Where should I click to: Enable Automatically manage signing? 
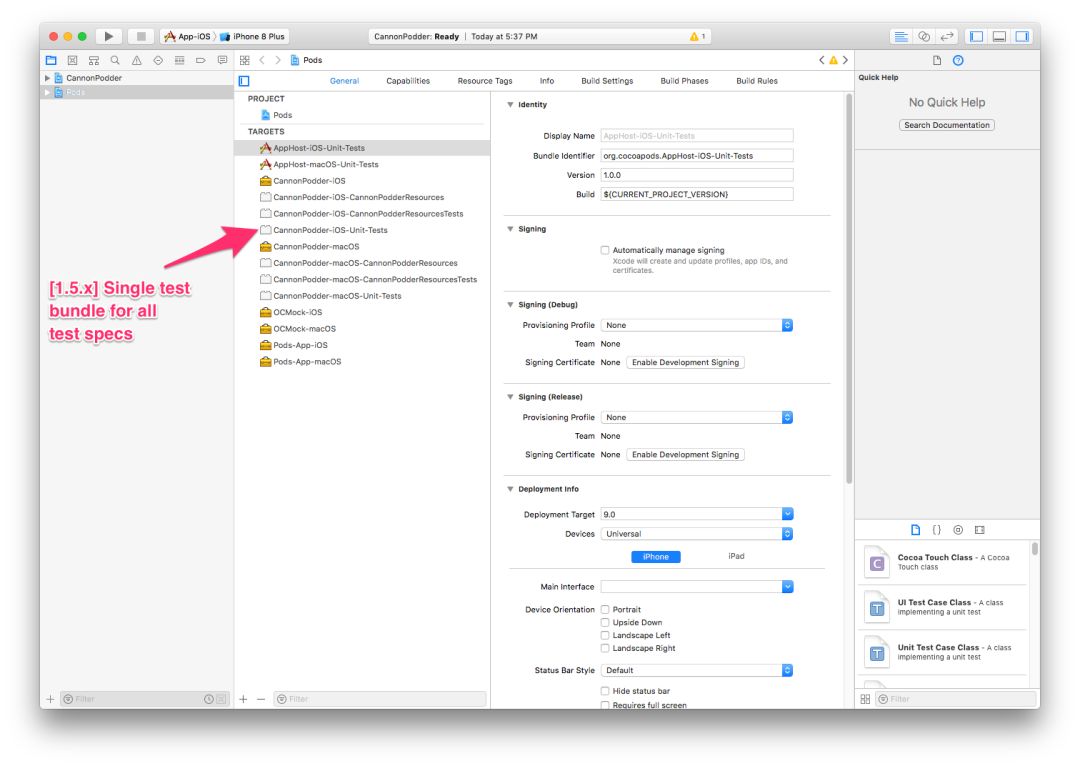[605, 250]
